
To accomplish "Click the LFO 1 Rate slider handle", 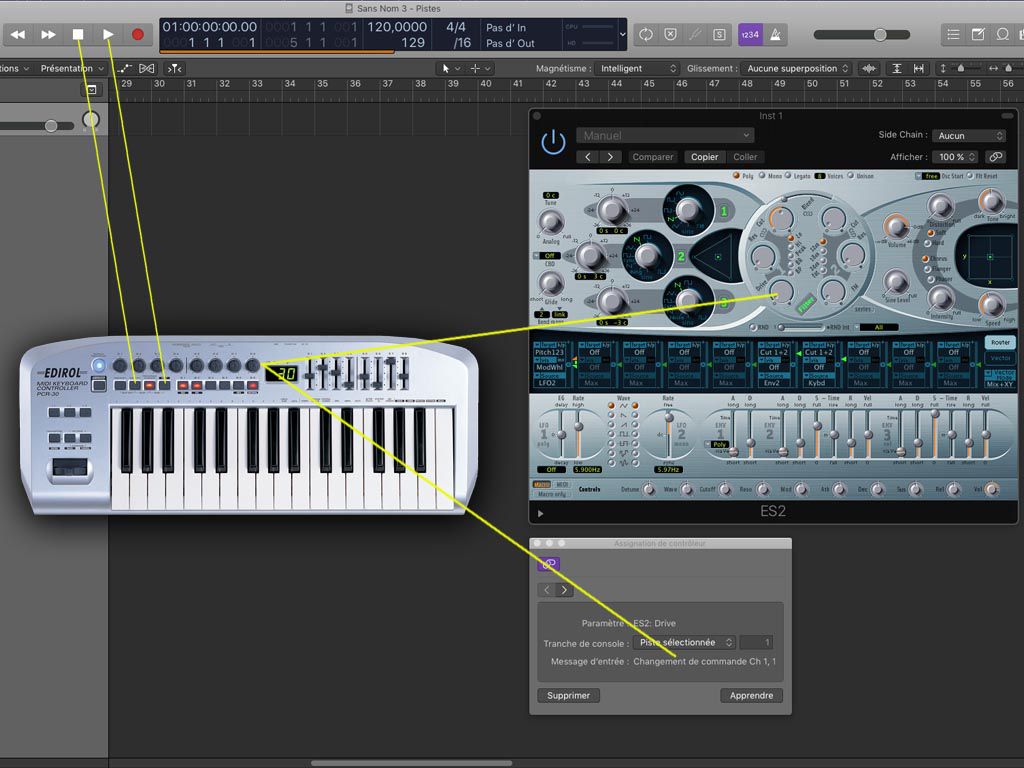I will pyautogui.click(x=579, y=426).
